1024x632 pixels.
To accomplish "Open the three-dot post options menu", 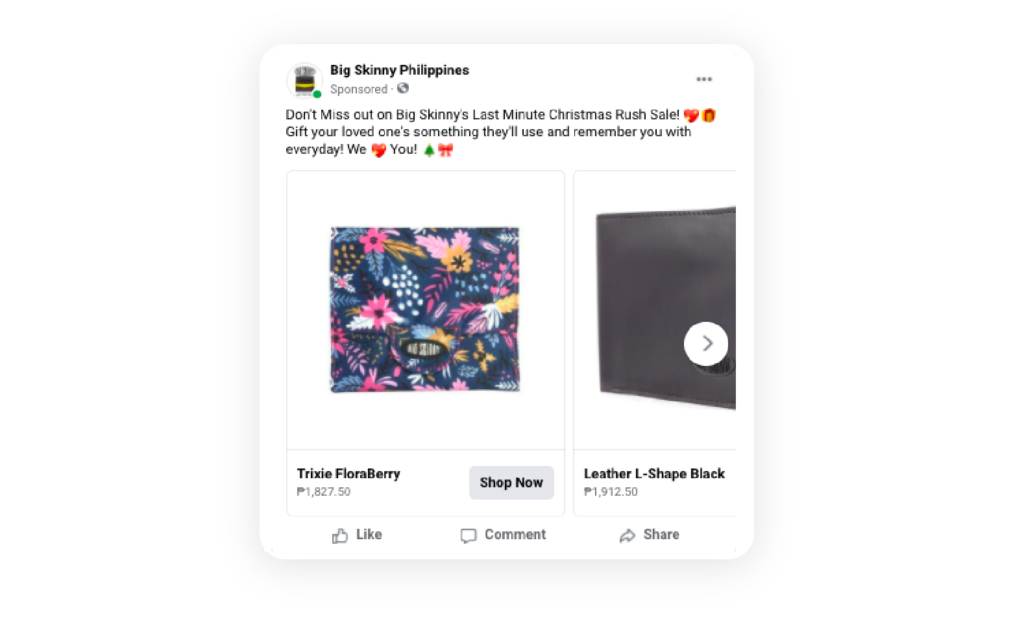I will tap(703, 79).
